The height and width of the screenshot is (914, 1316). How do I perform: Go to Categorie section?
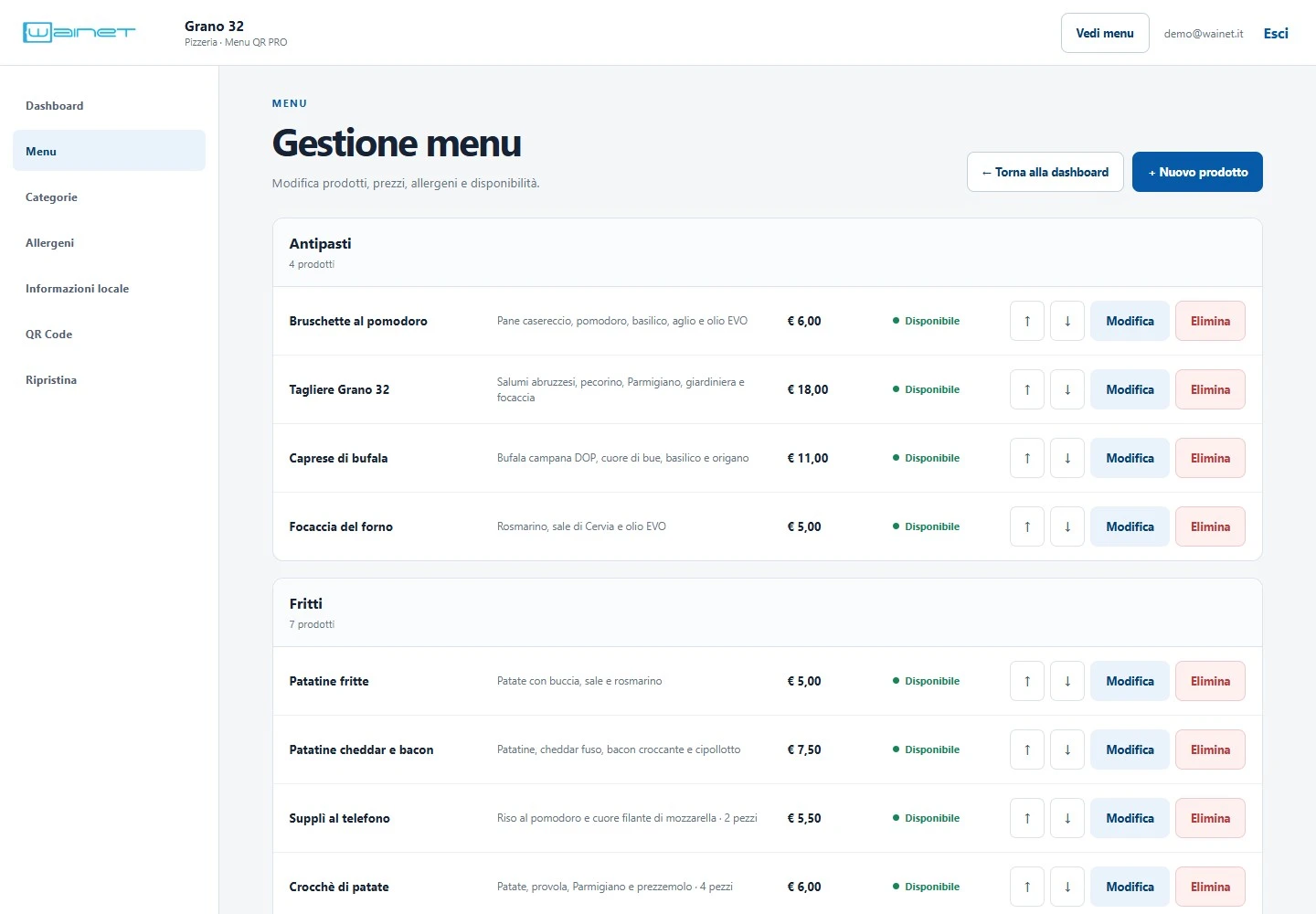pyautogui.click(x=109, y=197)
